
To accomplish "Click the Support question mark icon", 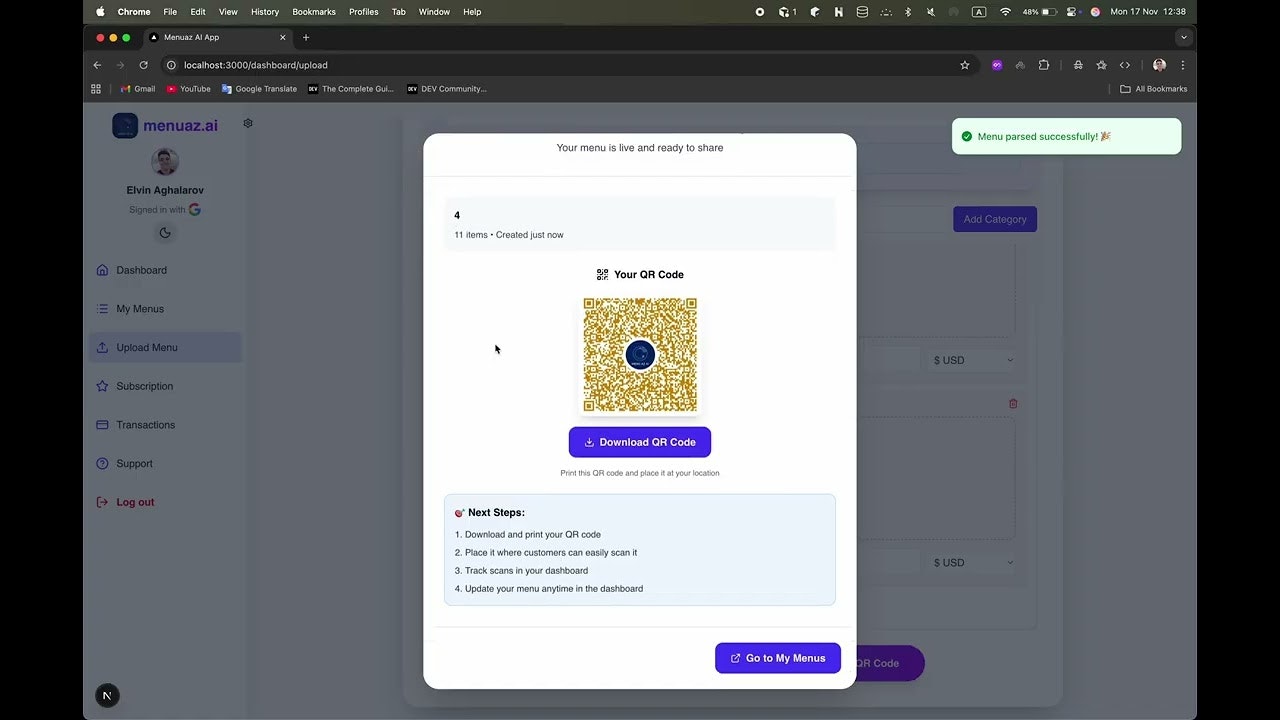I will [102, 463].
